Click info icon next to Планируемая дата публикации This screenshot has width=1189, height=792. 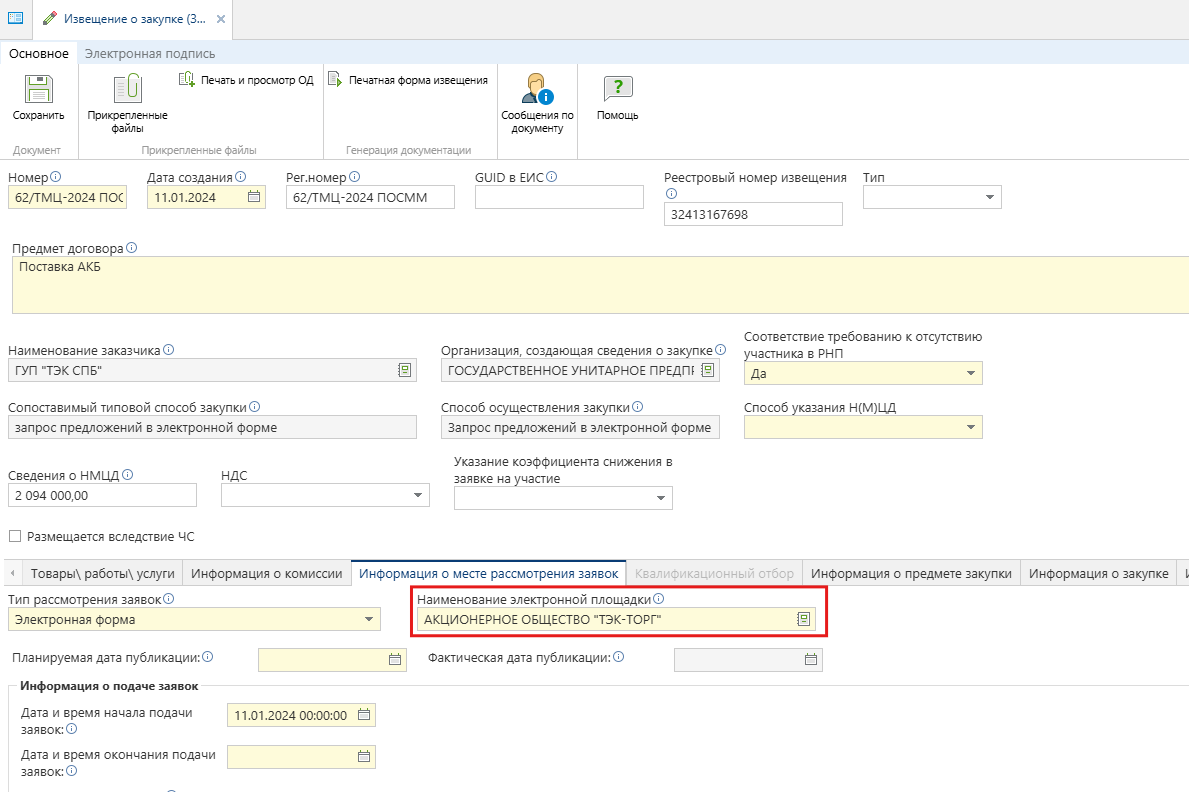point(208,657)
